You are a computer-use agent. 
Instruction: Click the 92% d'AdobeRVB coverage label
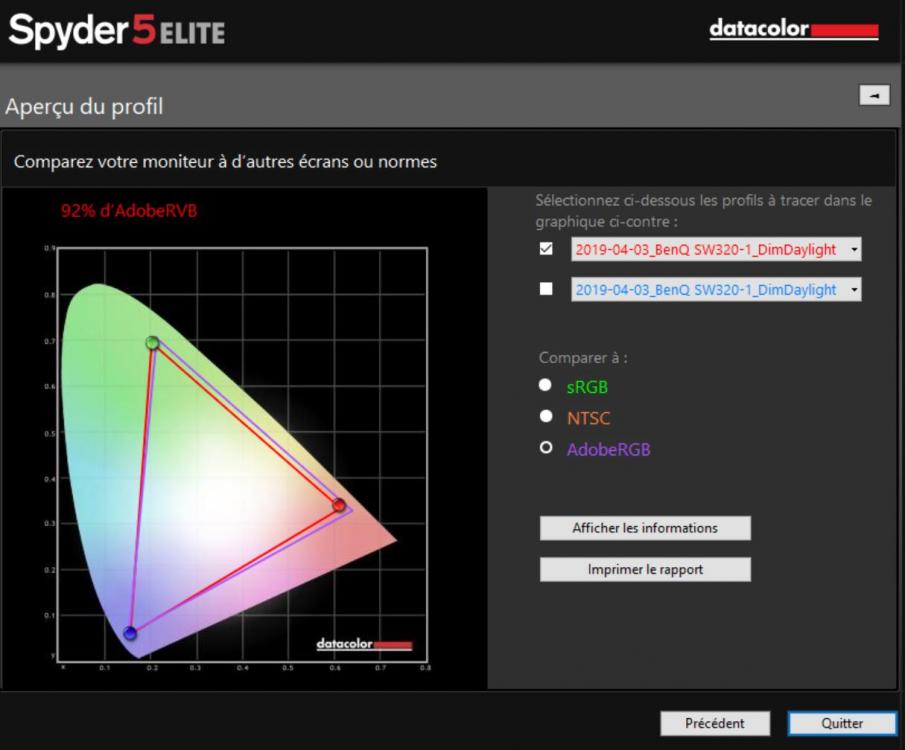pyautogui.click(x=122, y=211)
